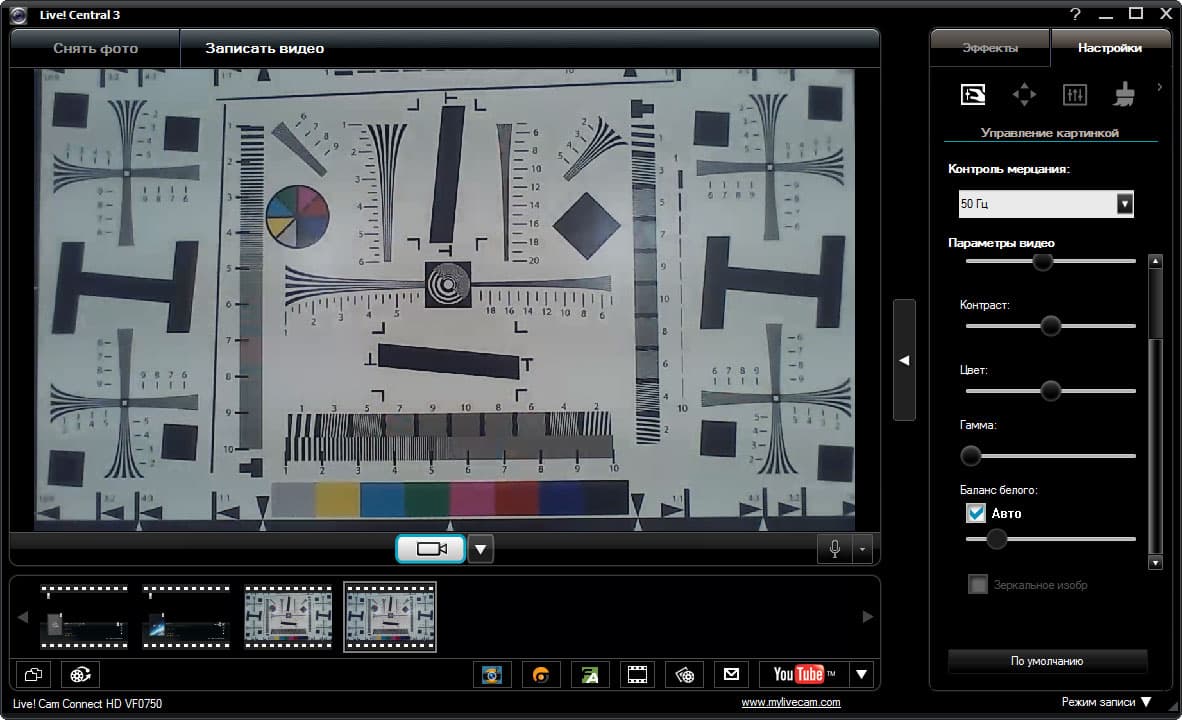Open the equalizer sliders settings icon
This screenshot has width=1182, height=720.
pyautogui.click(x=1074, y=94)
